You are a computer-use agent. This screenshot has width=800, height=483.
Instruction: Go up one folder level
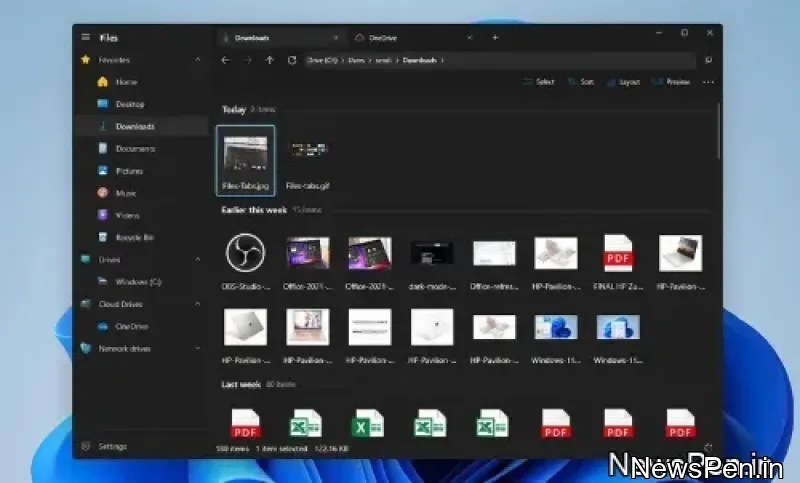269,60
